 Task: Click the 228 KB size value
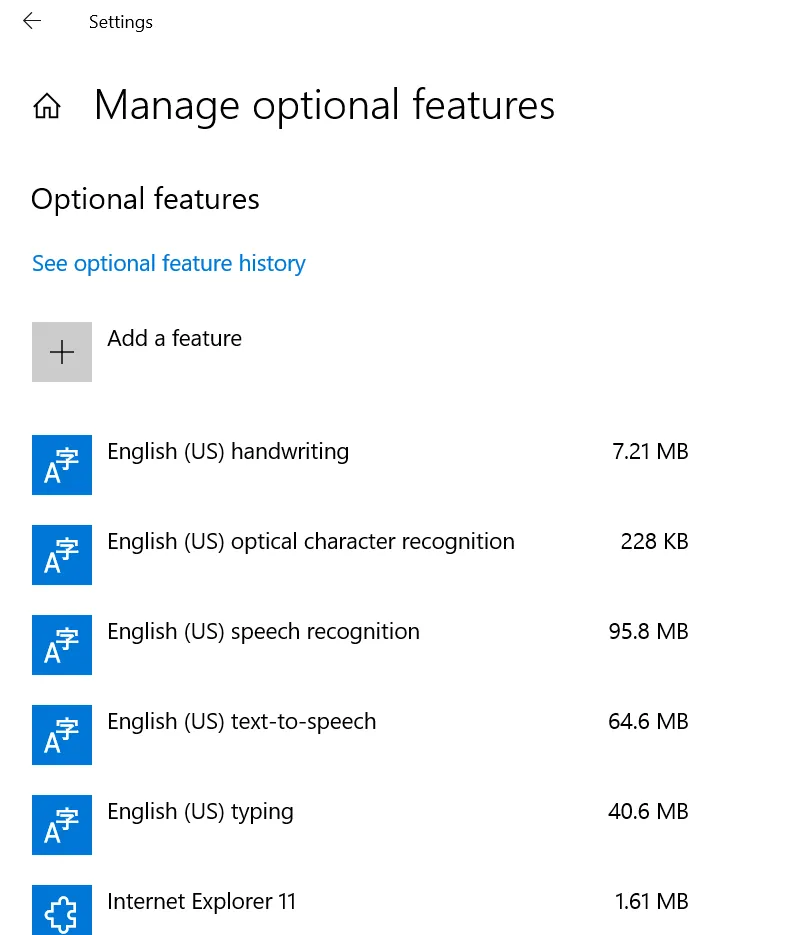[655, 541]
